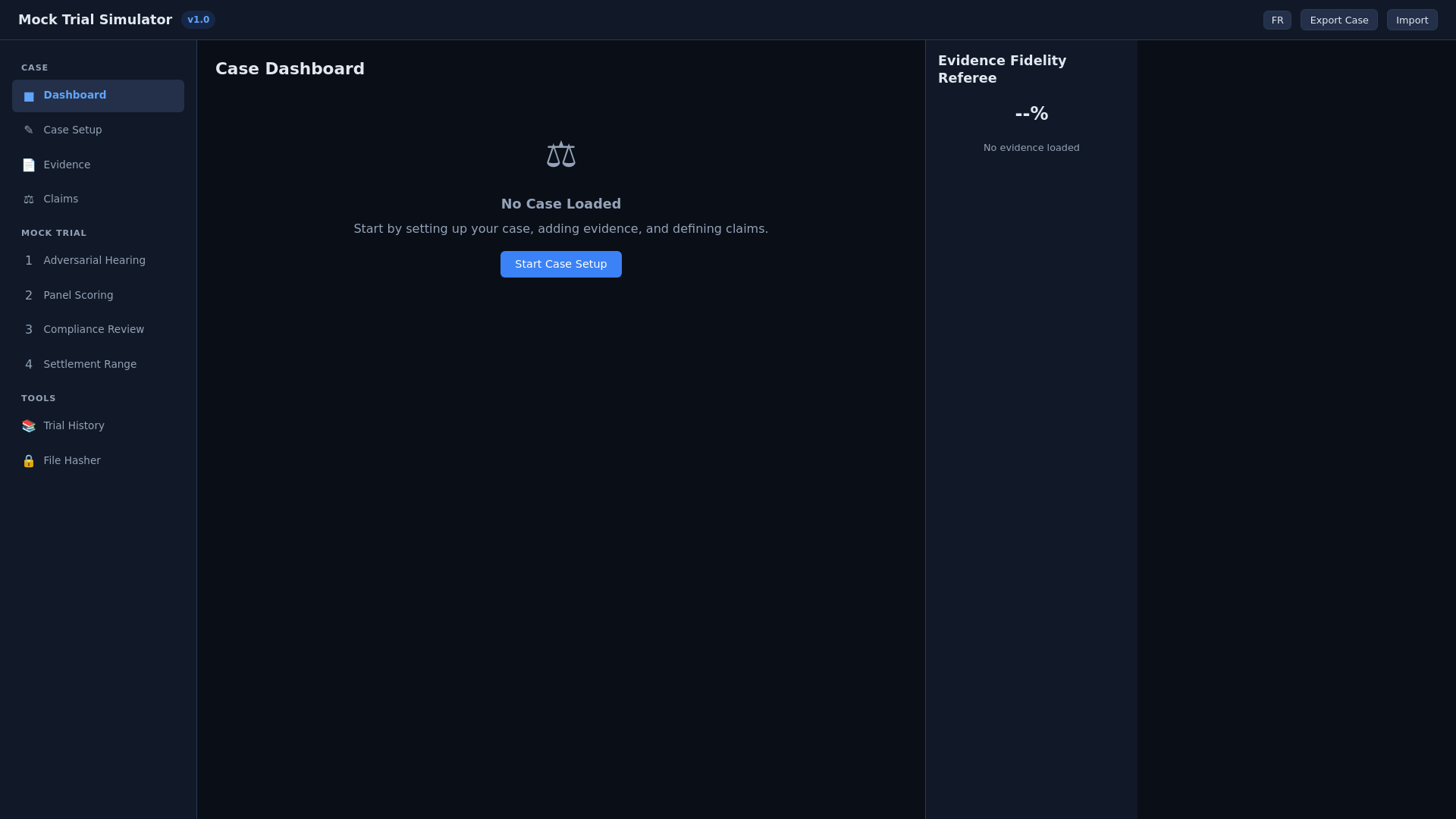Click the Import button
This screenshot has height=819, width=1456.
coord(1412,20)
